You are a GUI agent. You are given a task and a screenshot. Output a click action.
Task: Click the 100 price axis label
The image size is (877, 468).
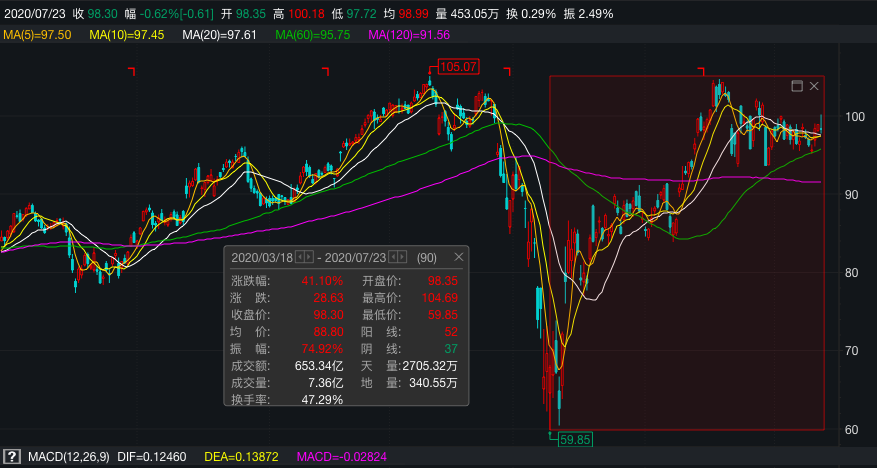pos(855,117)
